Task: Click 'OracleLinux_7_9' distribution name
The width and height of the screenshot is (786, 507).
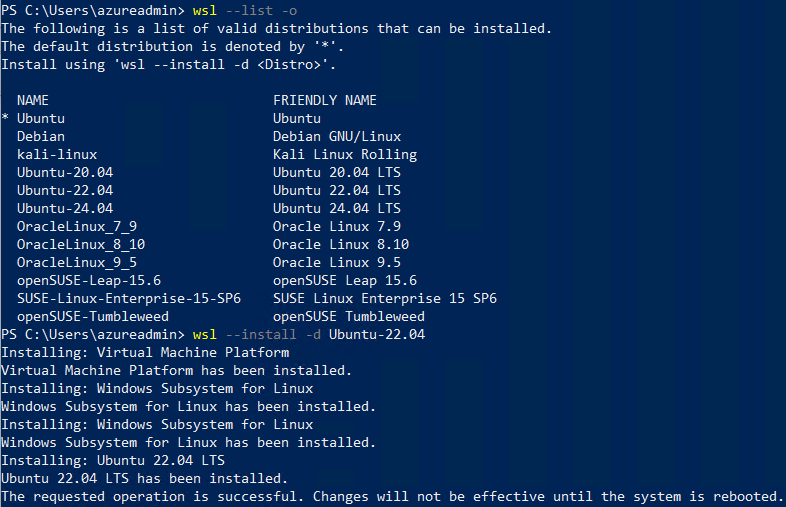Action: [77, 226]
